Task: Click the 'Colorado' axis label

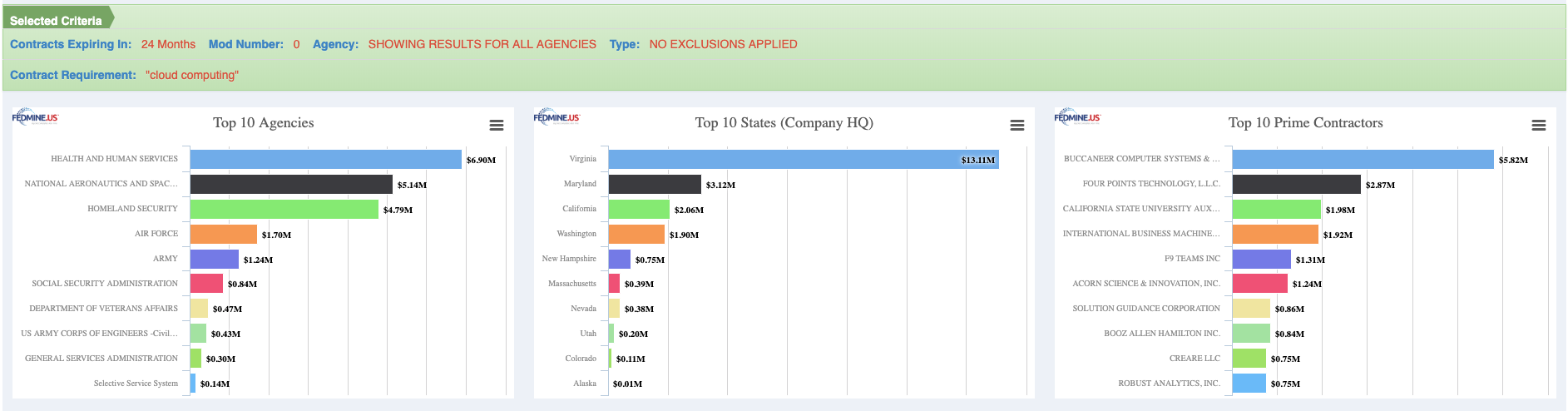Action: pyautogui.click(x=581, y=359)
